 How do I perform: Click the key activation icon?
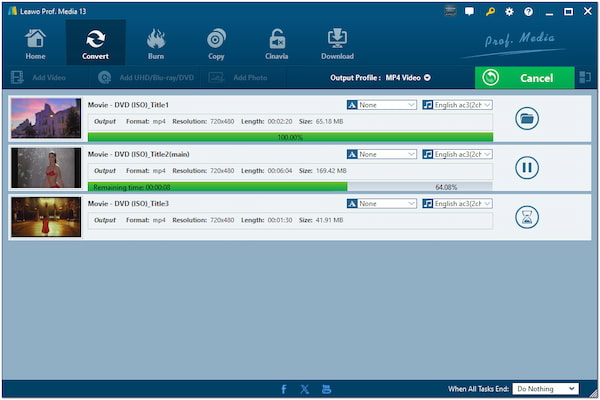point(490,12)
